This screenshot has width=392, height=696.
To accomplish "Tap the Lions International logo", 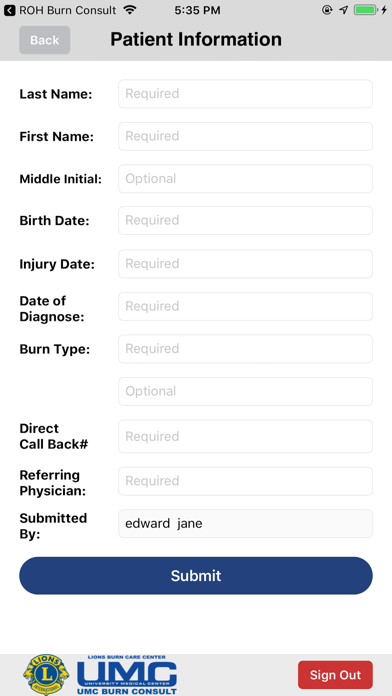I will click(x=46, y=674).
